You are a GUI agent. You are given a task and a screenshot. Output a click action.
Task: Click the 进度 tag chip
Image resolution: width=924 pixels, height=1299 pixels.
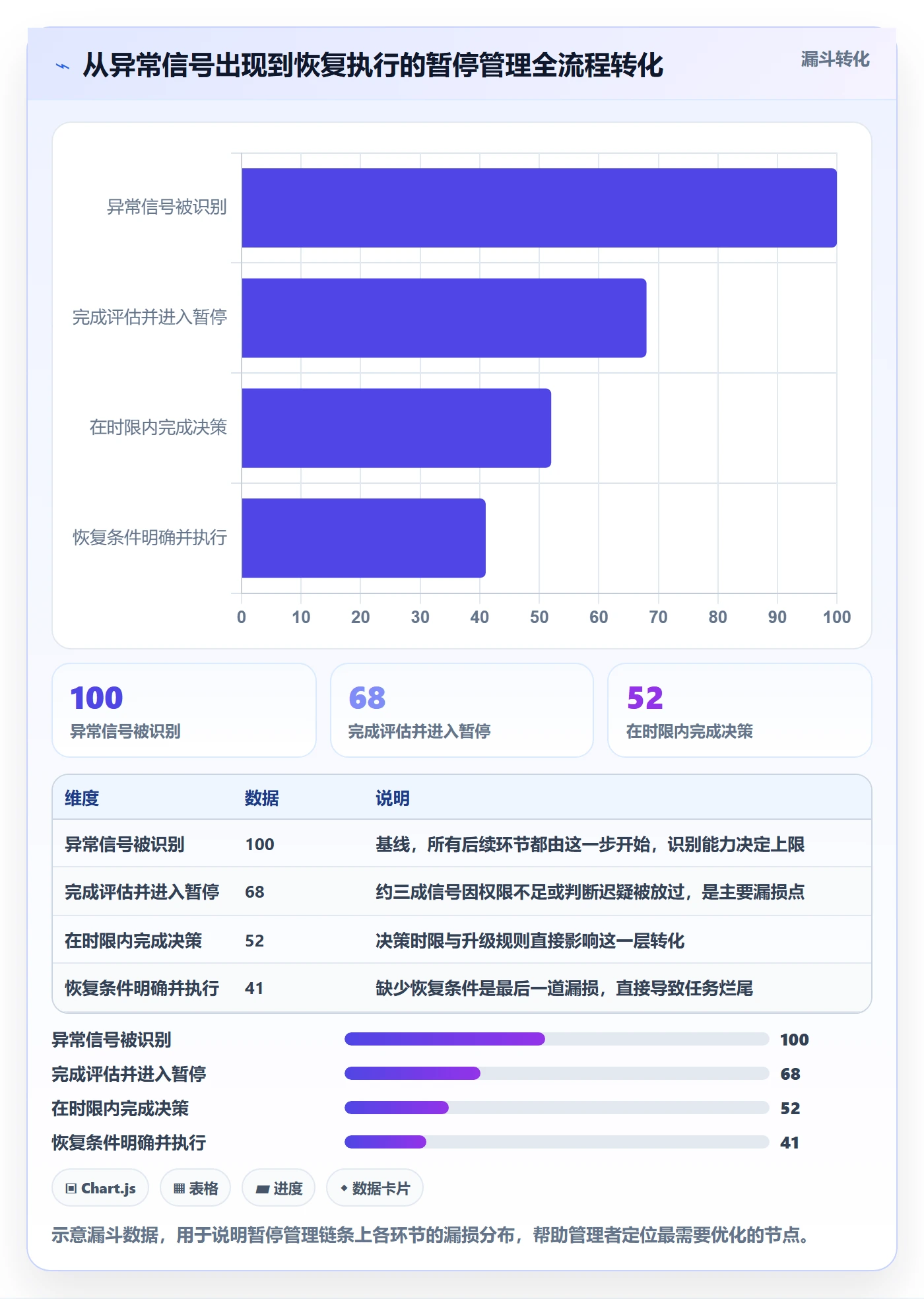point(279,1188)
